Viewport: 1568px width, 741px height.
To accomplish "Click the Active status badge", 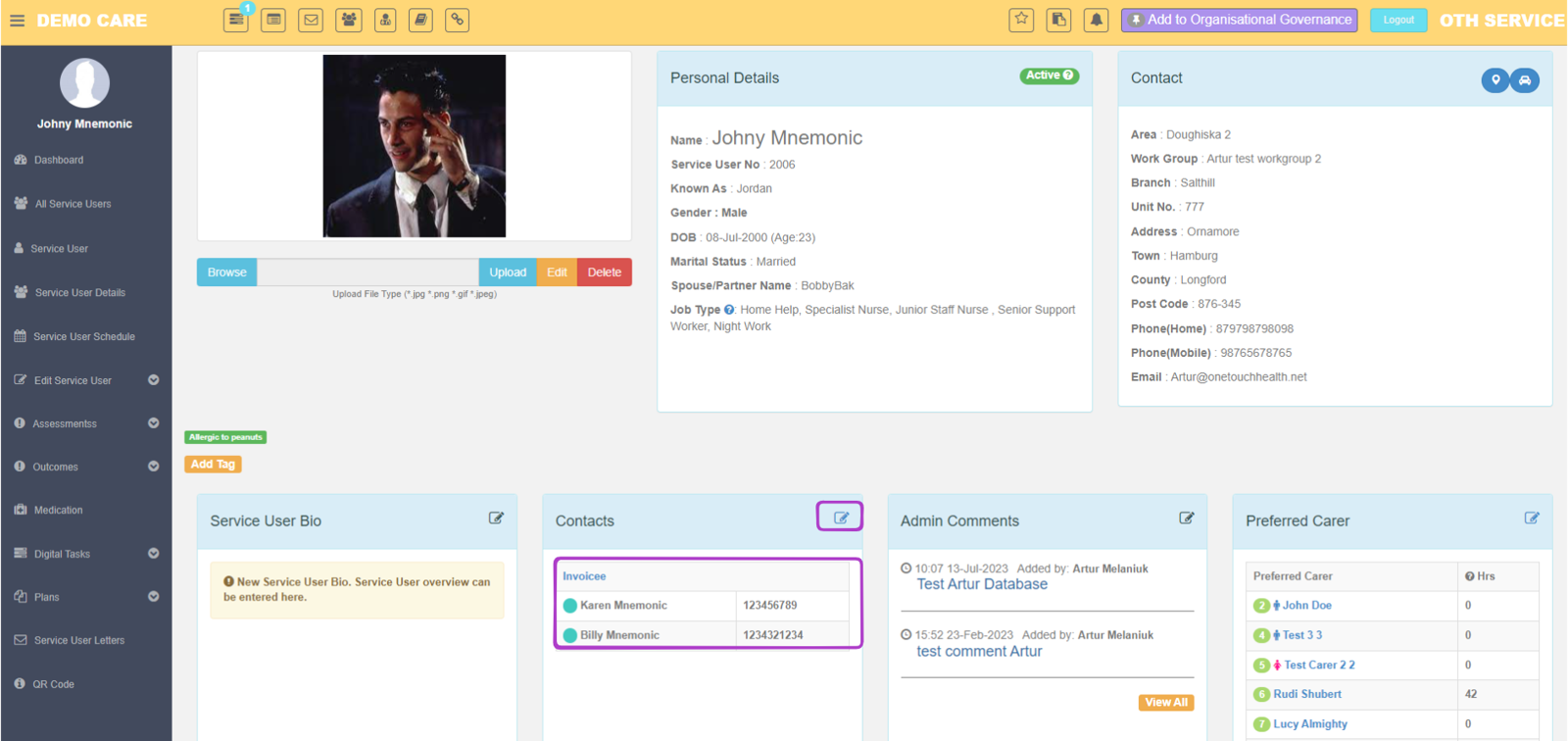I will [1050, 75].
